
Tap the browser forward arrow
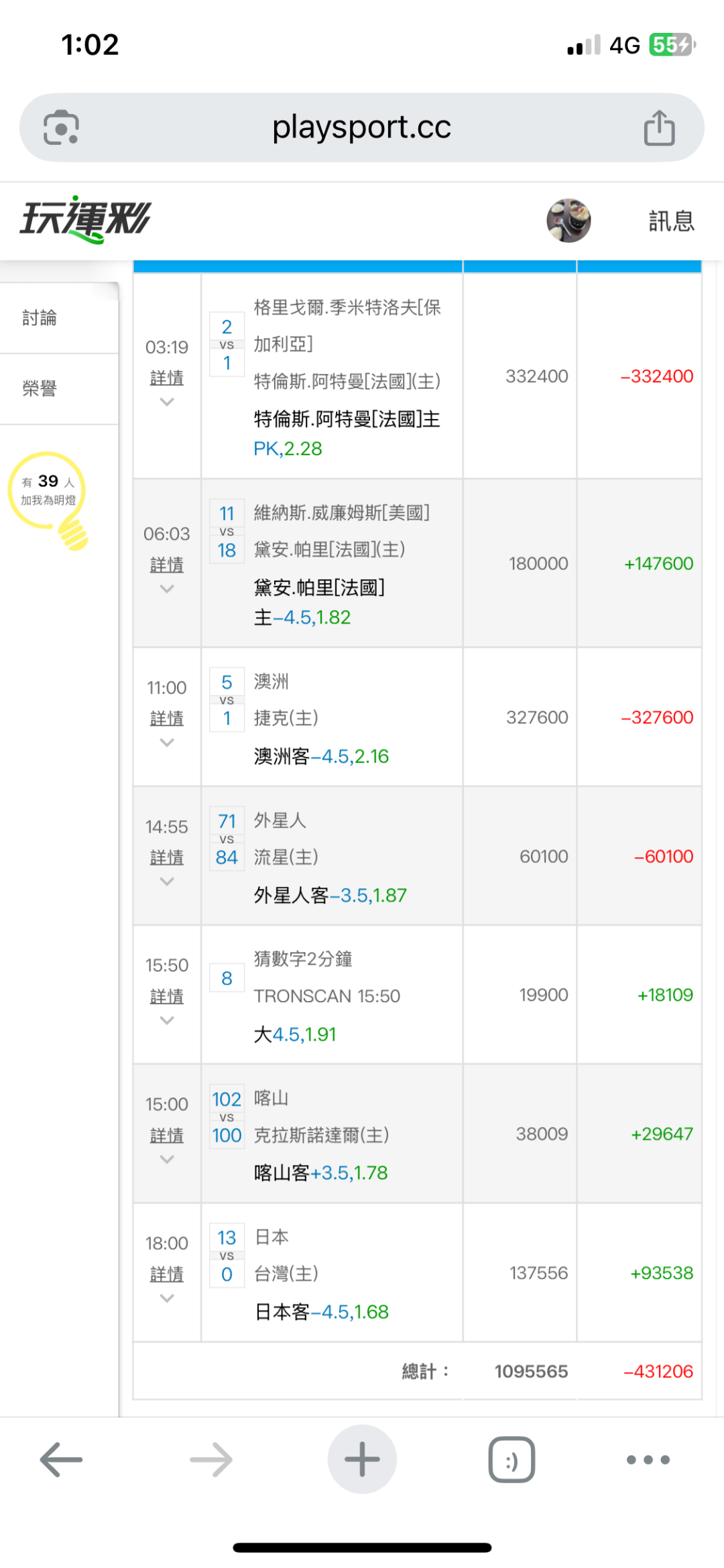211,1459
